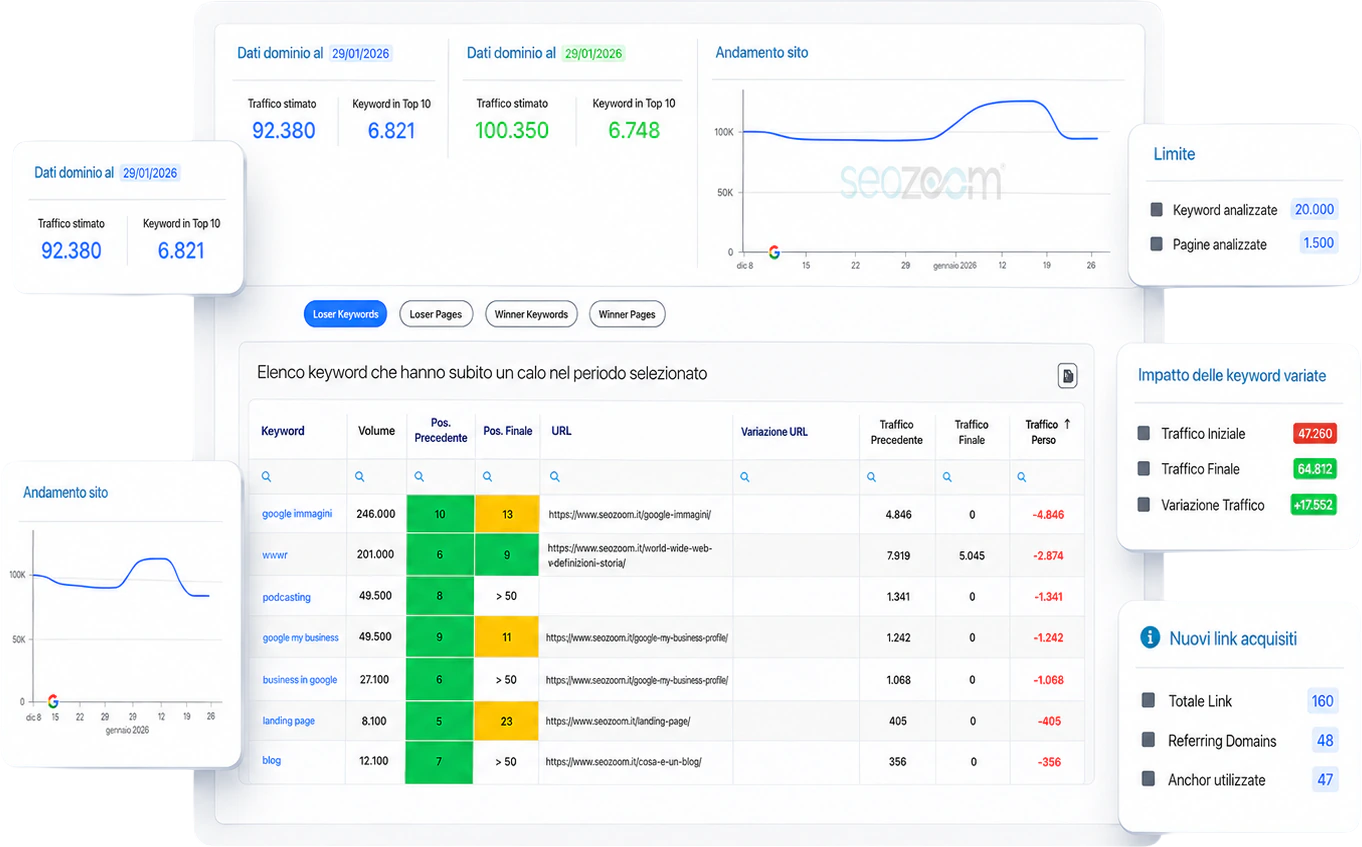1362x847 pixels.
Task: Click the 48 value beside Referring Domains
Action: pos(1325,741)
